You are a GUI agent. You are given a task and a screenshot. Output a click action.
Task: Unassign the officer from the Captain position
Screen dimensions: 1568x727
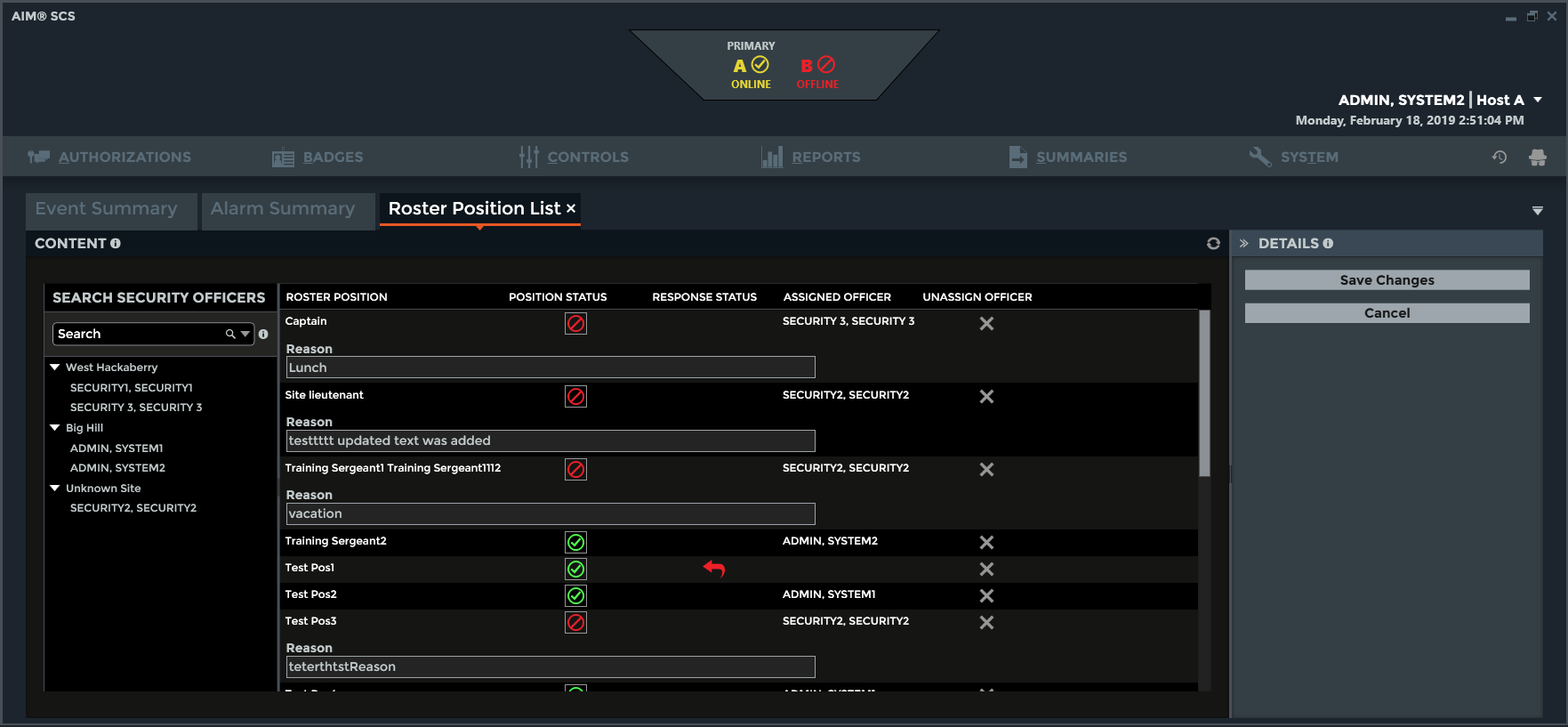tap(986, 324)
